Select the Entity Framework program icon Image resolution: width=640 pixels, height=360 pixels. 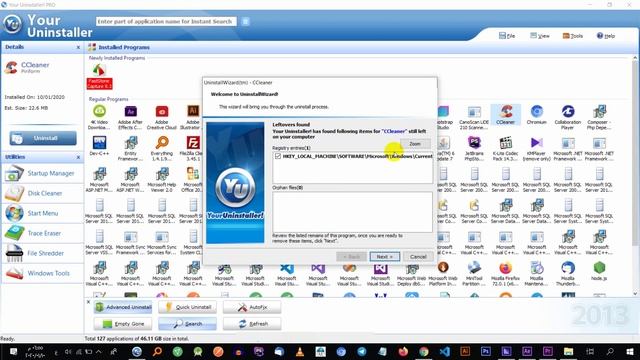coord(130,148)
